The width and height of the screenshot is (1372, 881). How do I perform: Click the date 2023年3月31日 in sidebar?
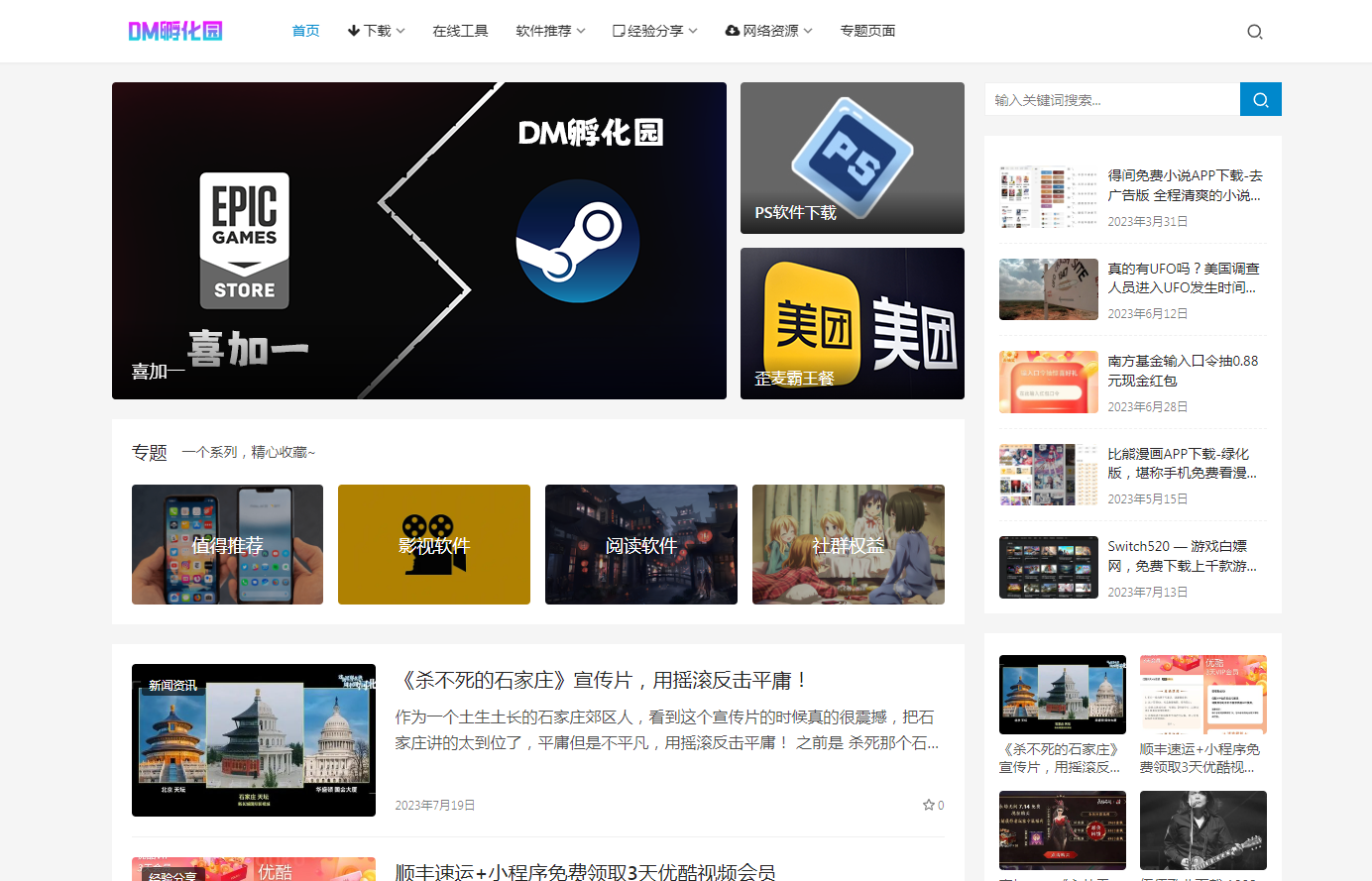1148,221
